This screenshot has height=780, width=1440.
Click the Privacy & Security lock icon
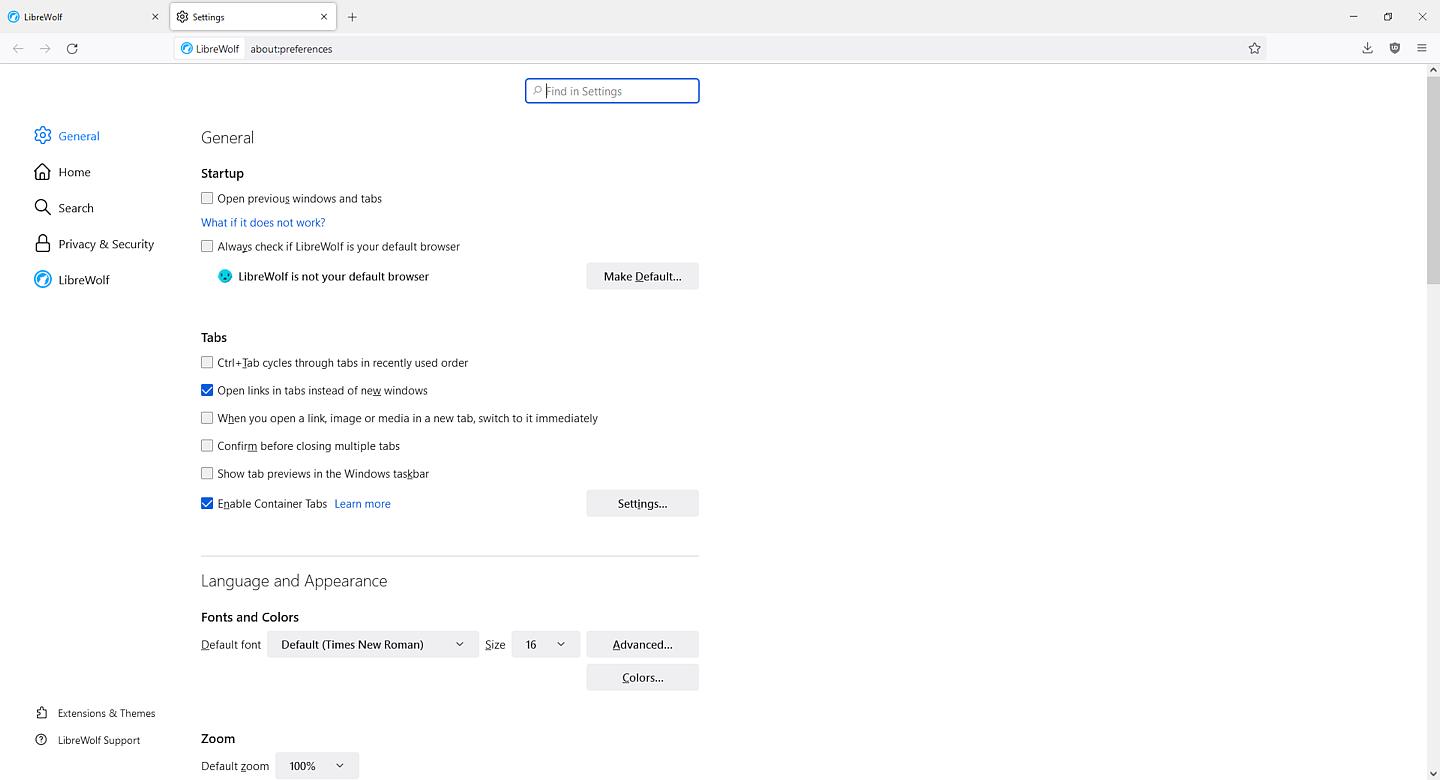click(42, 244)
